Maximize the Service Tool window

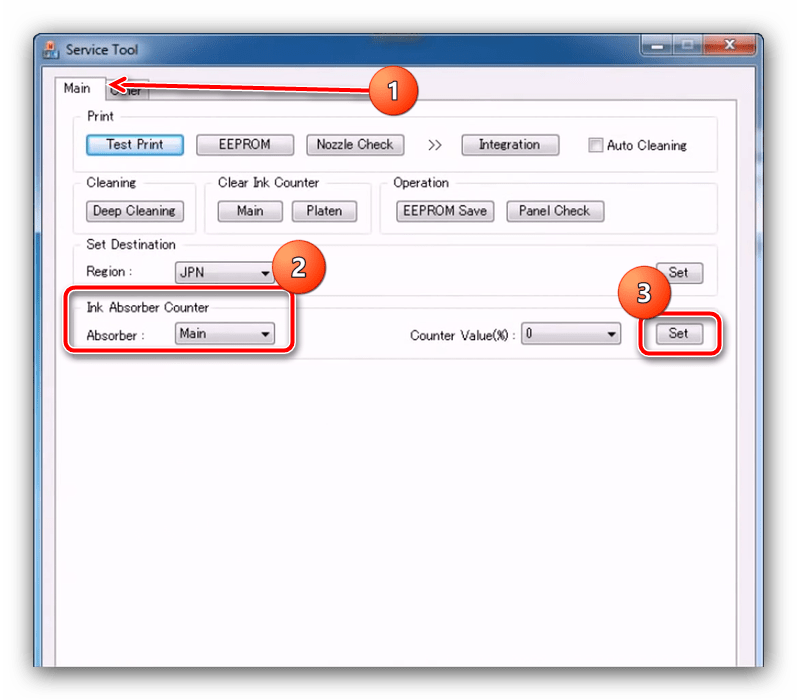[687, 46]
